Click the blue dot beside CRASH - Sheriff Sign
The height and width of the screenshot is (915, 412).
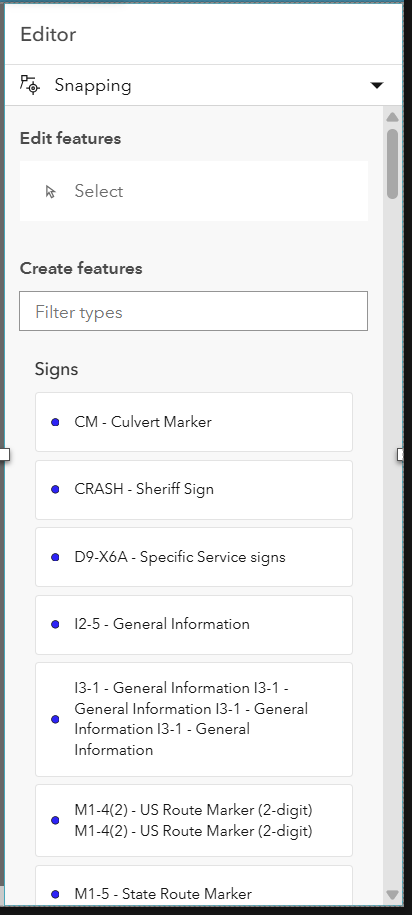point(55,490)
